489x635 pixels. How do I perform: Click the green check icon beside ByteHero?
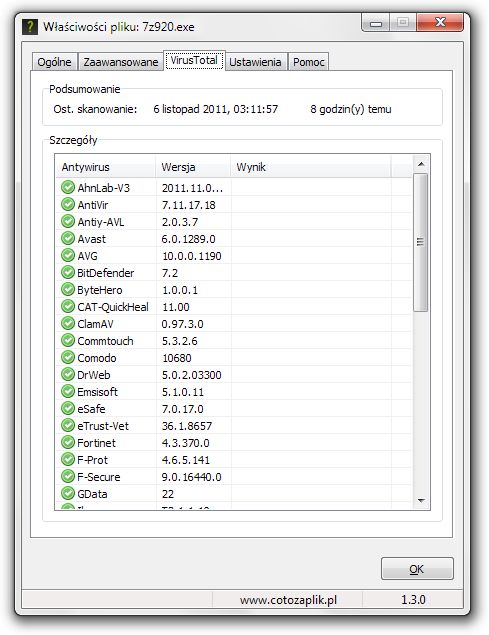[x=68, y=290]
